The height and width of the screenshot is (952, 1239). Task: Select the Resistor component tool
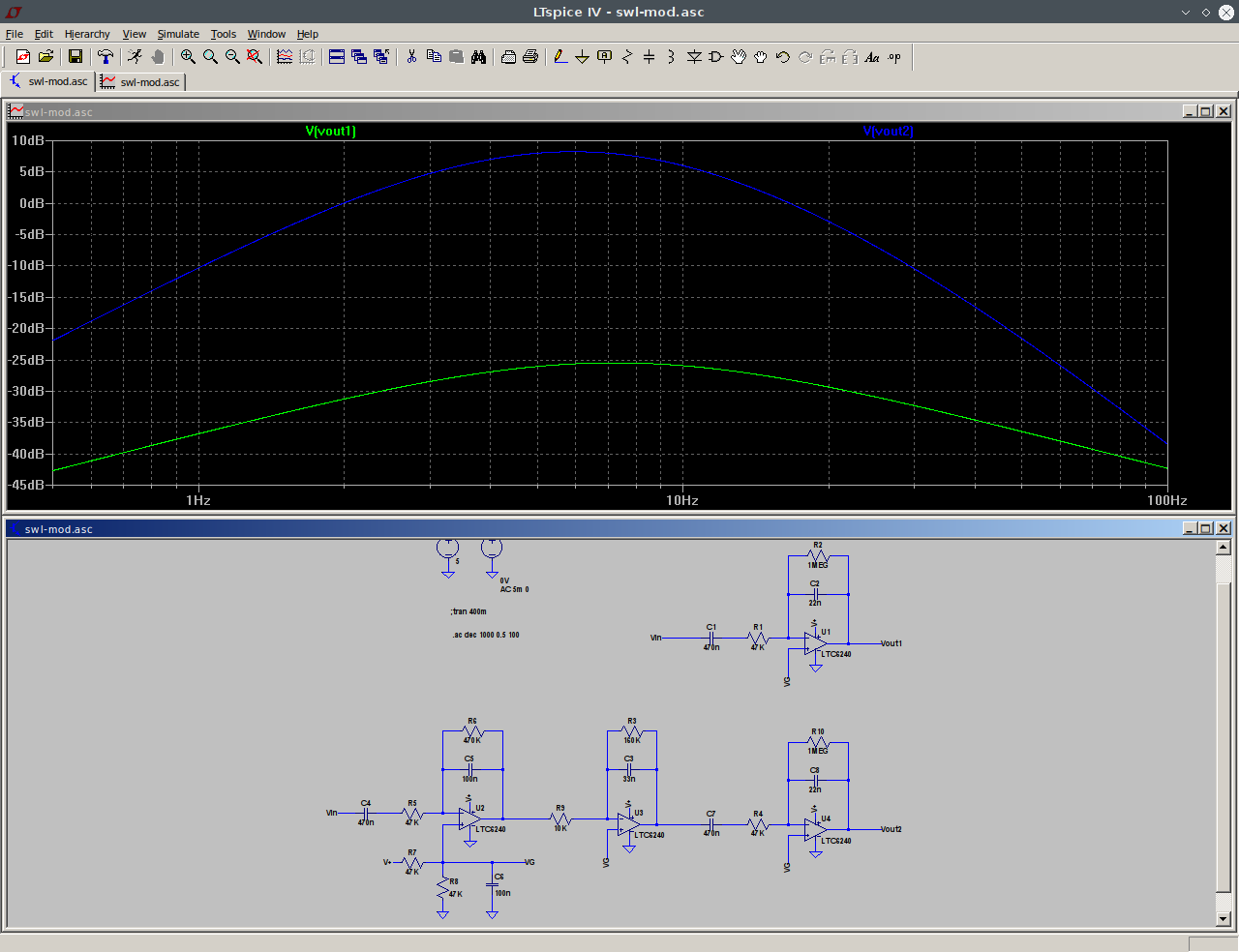point(626,57)
